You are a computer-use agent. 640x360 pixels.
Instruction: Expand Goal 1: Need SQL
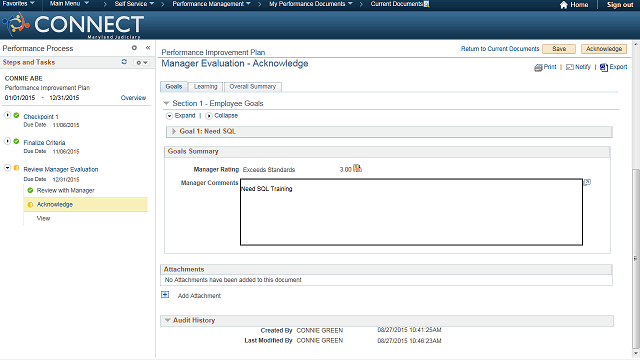point(174,131)
